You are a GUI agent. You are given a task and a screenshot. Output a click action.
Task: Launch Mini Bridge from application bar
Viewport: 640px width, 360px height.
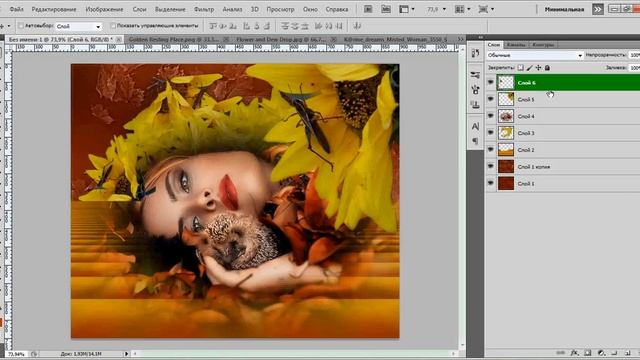click(386, 9)
